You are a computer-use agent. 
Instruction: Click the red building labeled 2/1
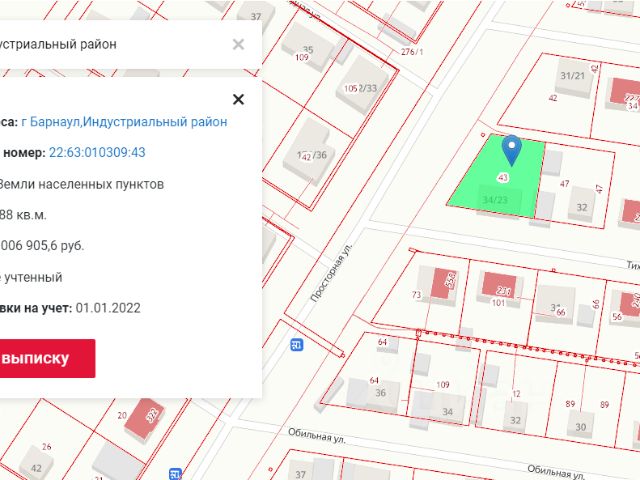point(502,288)
